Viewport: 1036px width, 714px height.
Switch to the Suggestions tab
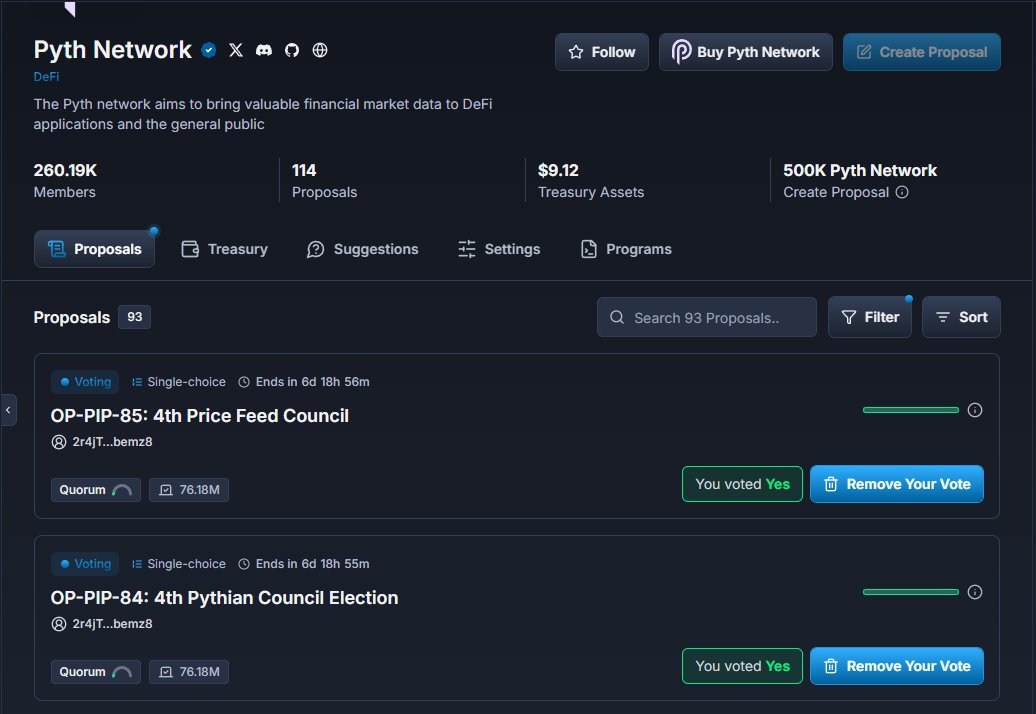tap(363, 249)
